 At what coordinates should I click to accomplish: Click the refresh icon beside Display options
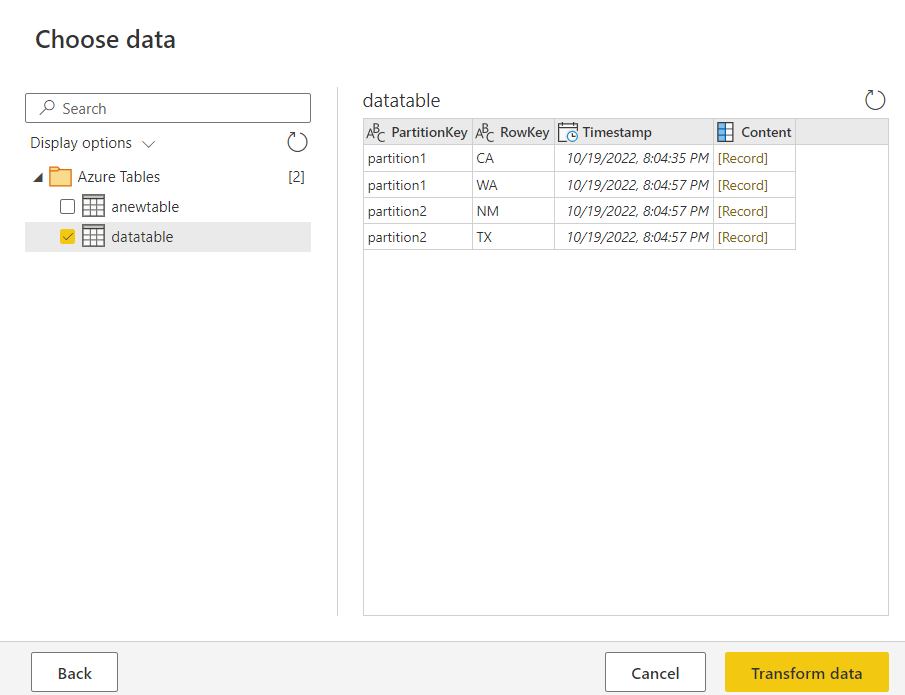pyautogui.click(x=297, y=142)
